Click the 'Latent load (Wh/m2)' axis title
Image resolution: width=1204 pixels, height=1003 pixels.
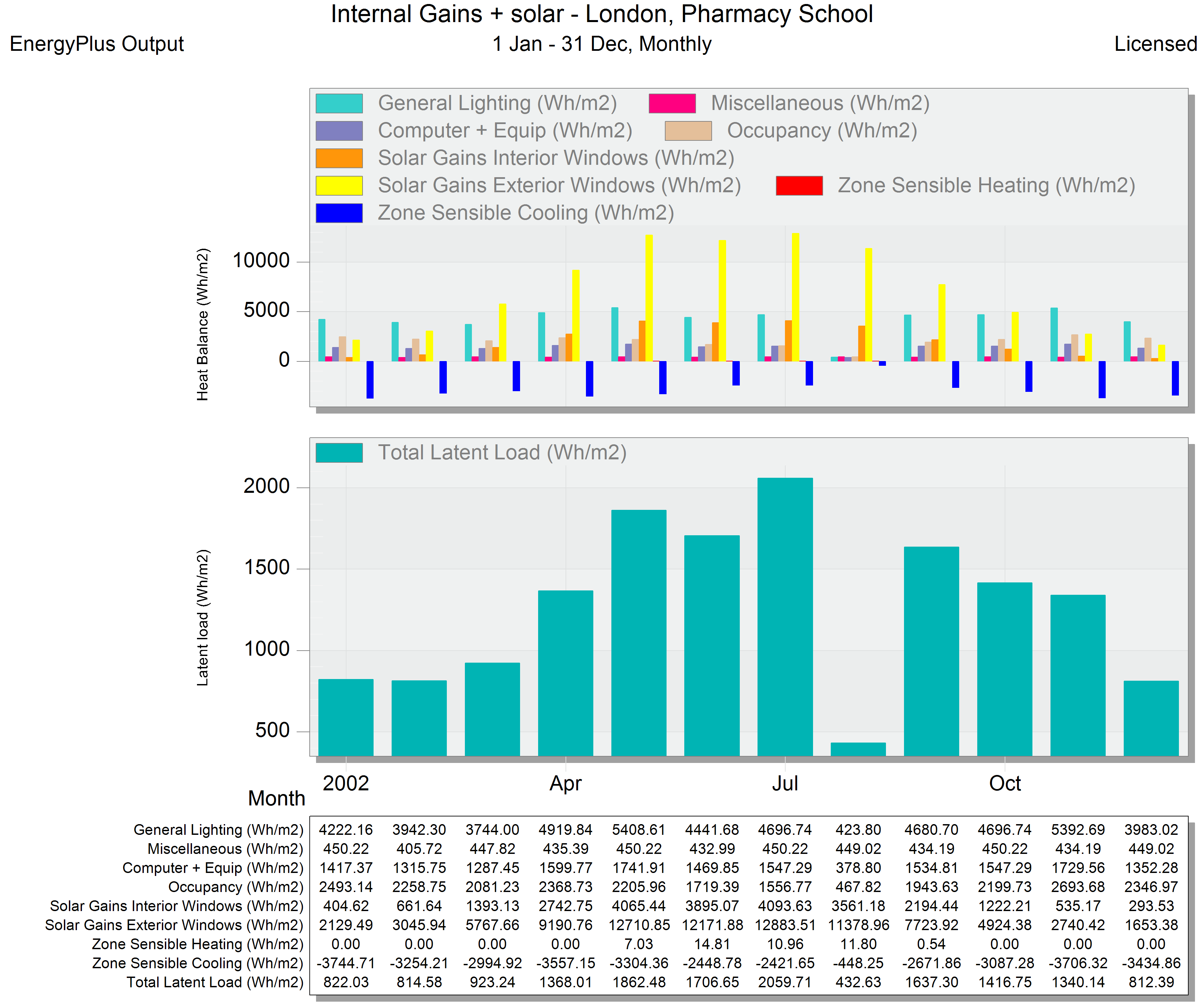tap(203, 617)
